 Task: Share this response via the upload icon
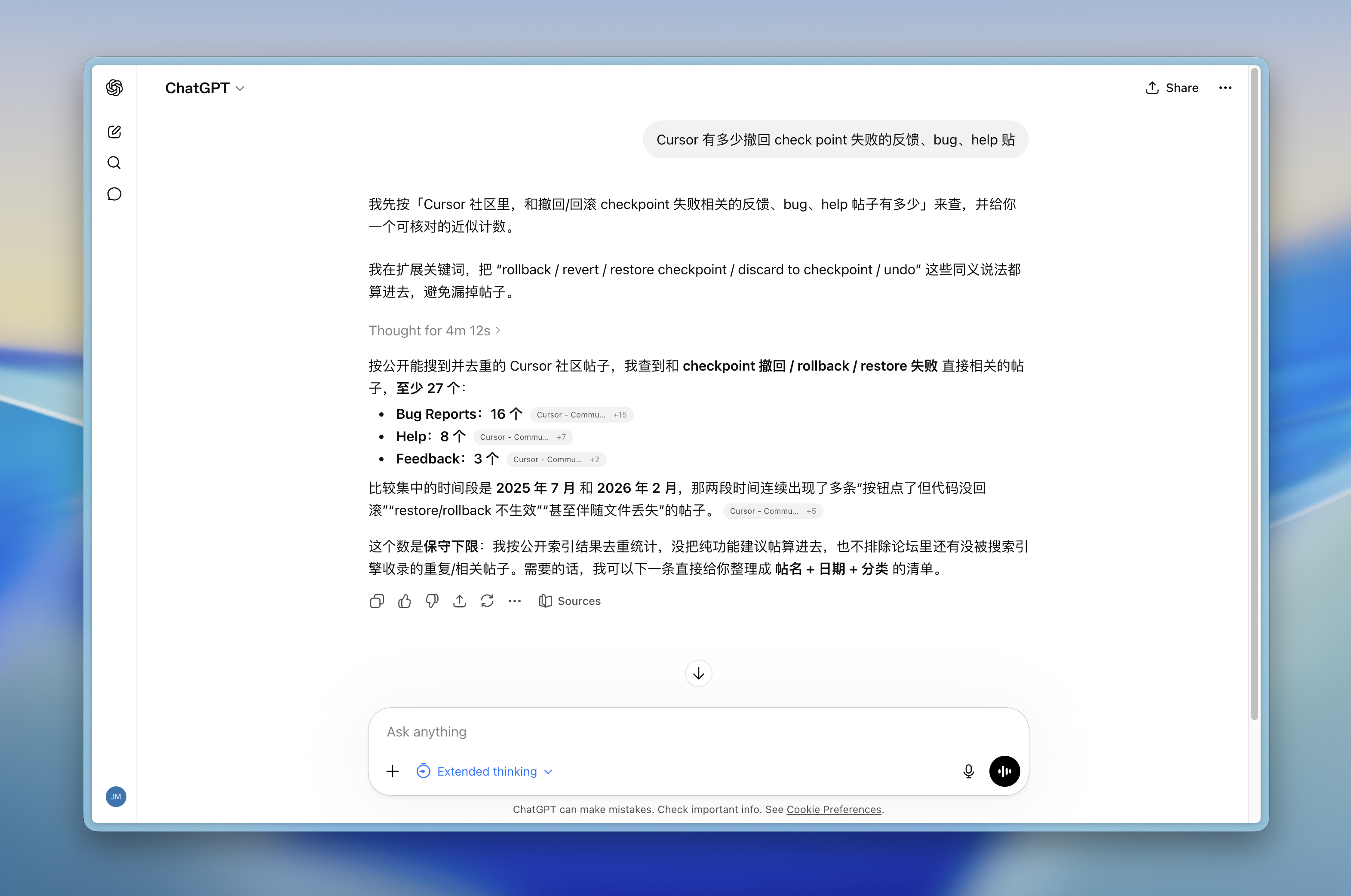point(460,601)
